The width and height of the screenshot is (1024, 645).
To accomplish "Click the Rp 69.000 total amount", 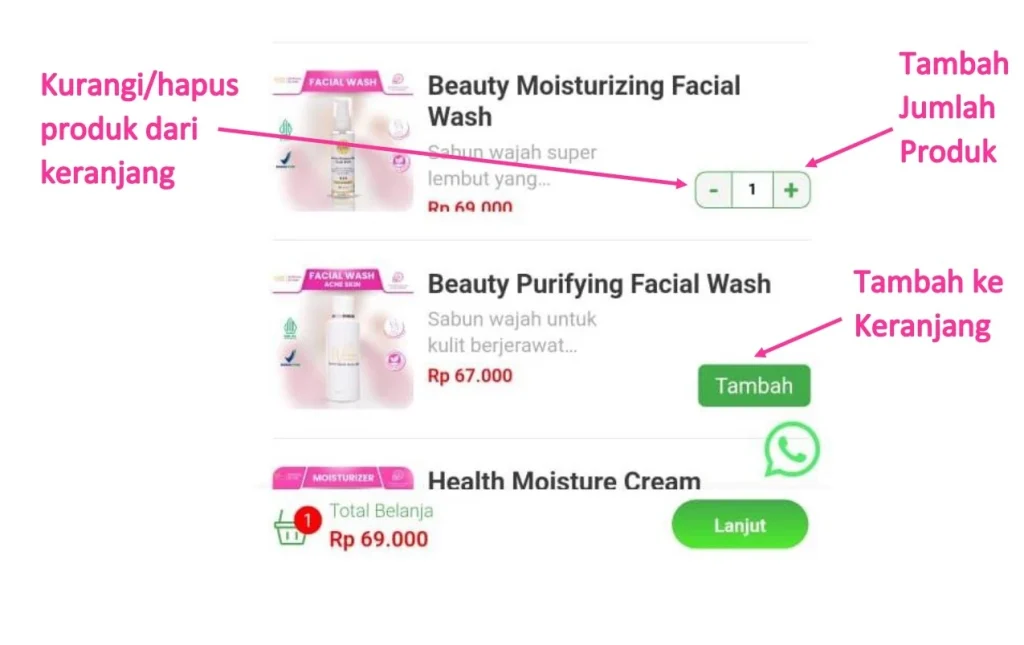I will pos(379,539).
